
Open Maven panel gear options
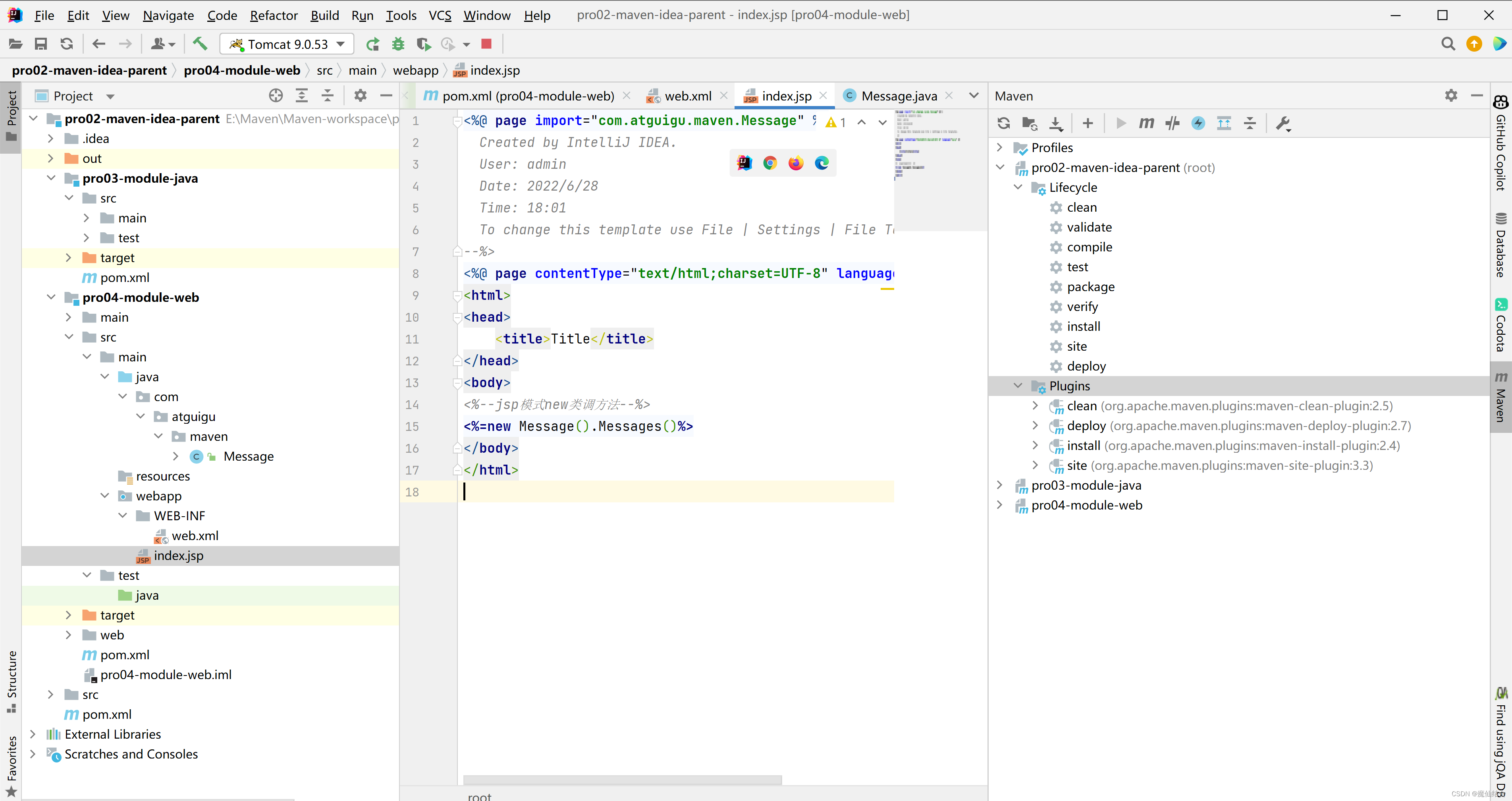1451,96
